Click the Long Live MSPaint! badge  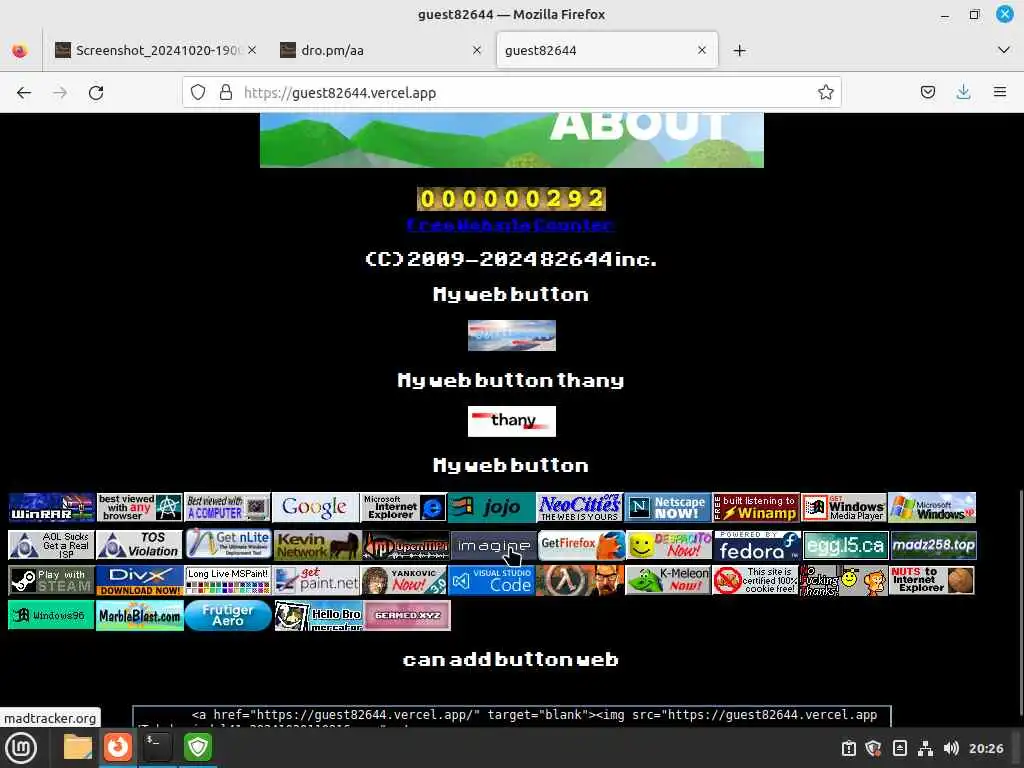click(x=228, y=581)
